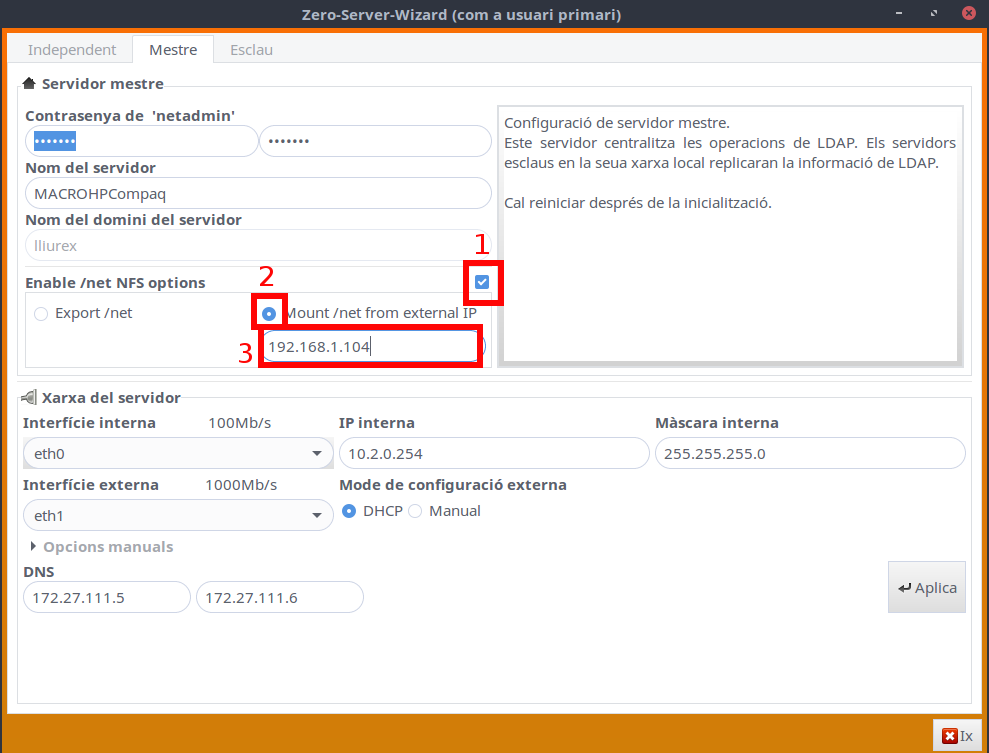Click the password confirmation field

coord(375,142)
